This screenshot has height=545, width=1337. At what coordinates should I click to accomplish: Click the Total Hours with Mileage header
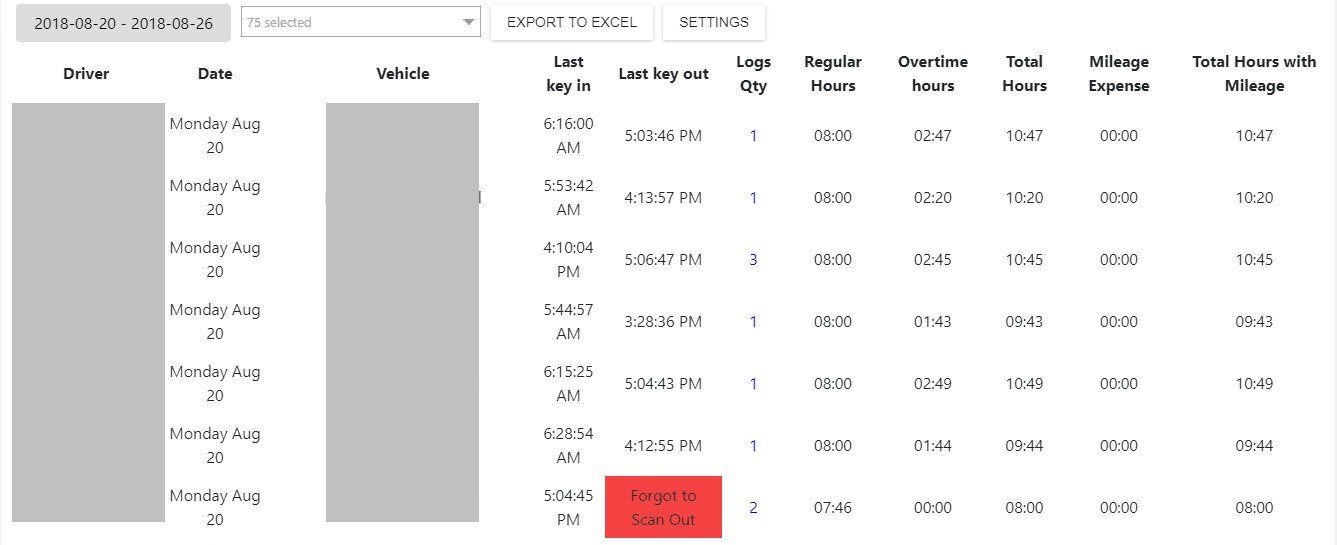click(1254, 74)
